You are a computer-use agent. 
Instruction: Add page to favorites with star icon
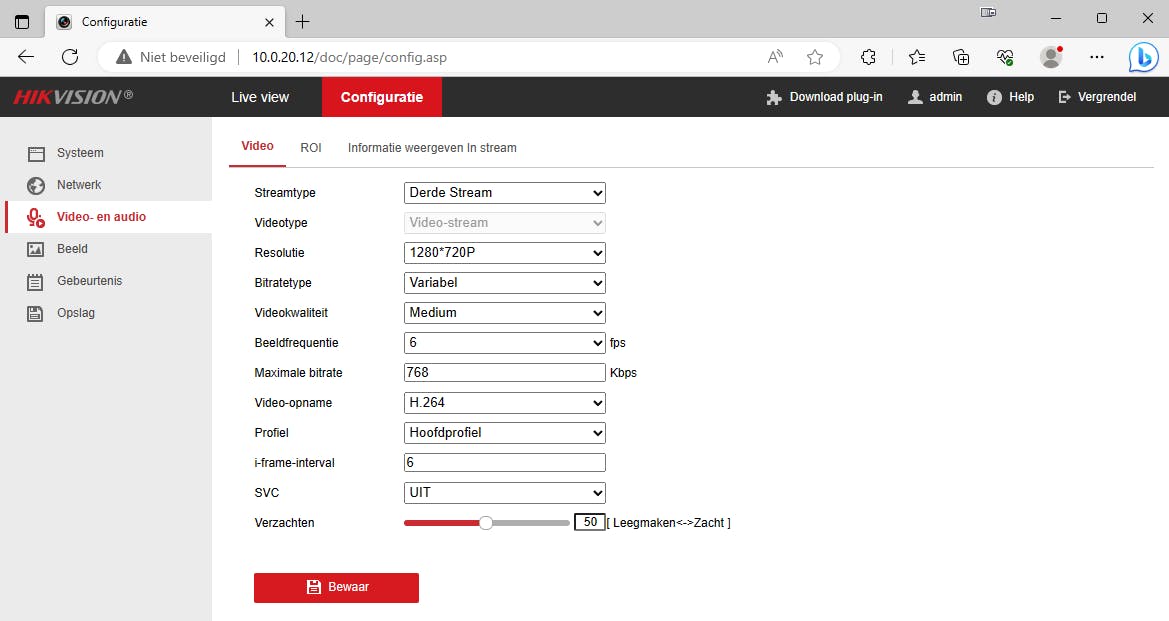coord(815,57)
